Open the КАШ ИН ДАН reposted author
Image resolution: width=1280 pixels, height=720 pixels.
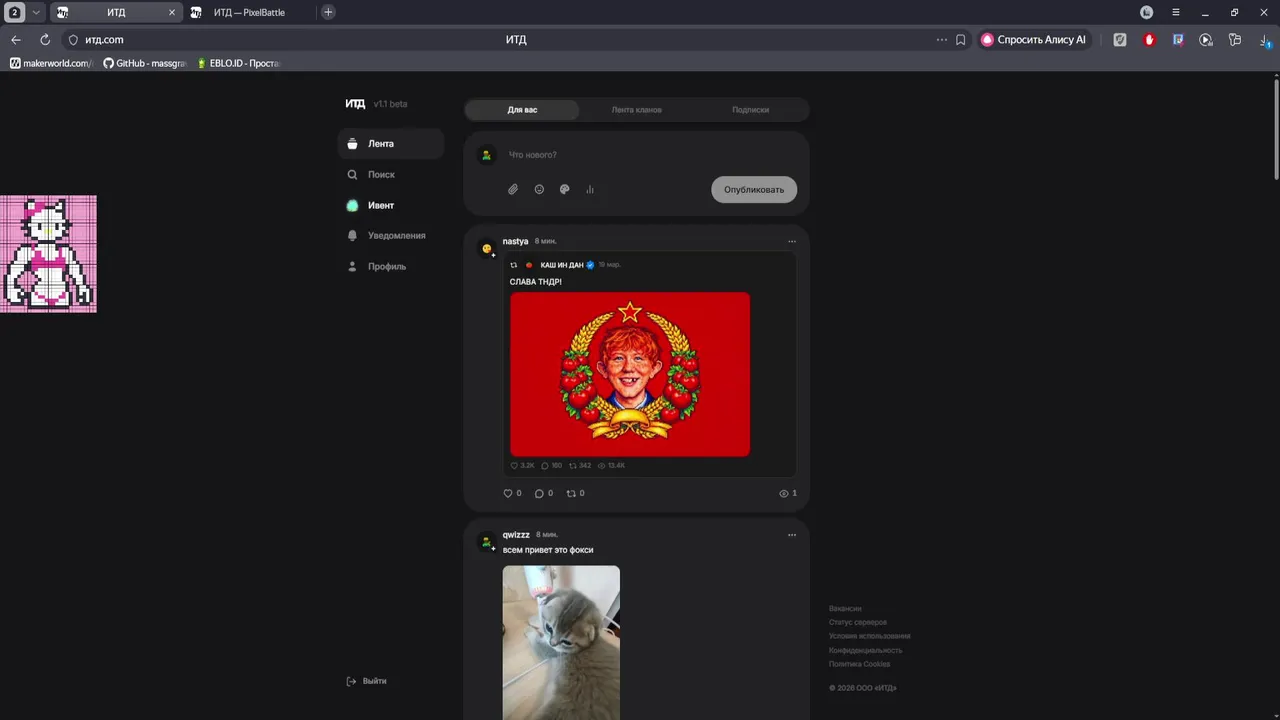[x=561, y=265]
